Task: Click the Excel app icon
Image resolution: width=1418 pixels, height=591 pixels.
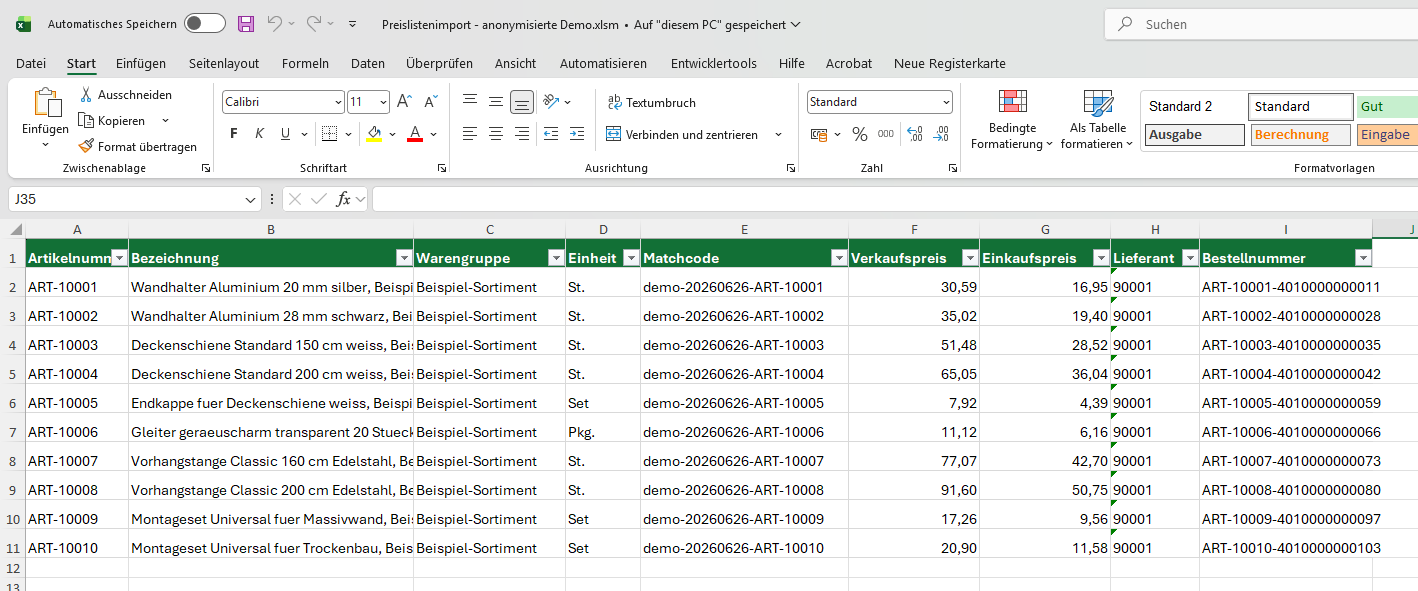Action: (23, 24)
